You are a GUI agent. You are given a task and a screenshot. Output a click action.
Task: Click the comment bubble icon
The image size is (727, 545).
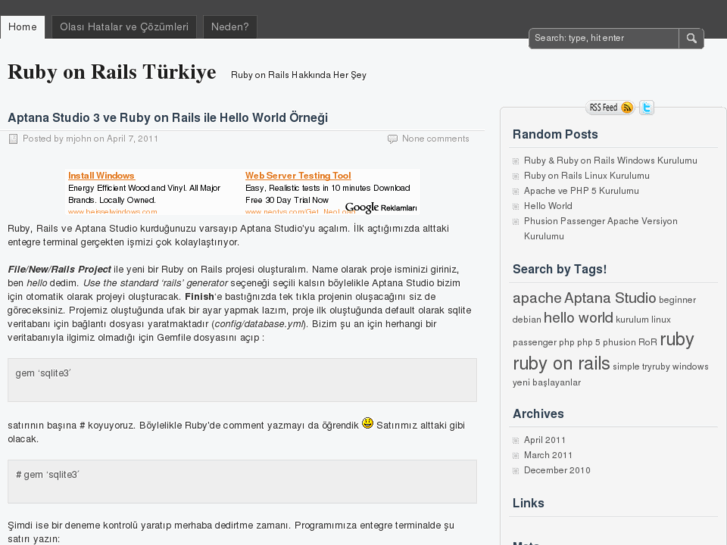click(x=392, y=139)
